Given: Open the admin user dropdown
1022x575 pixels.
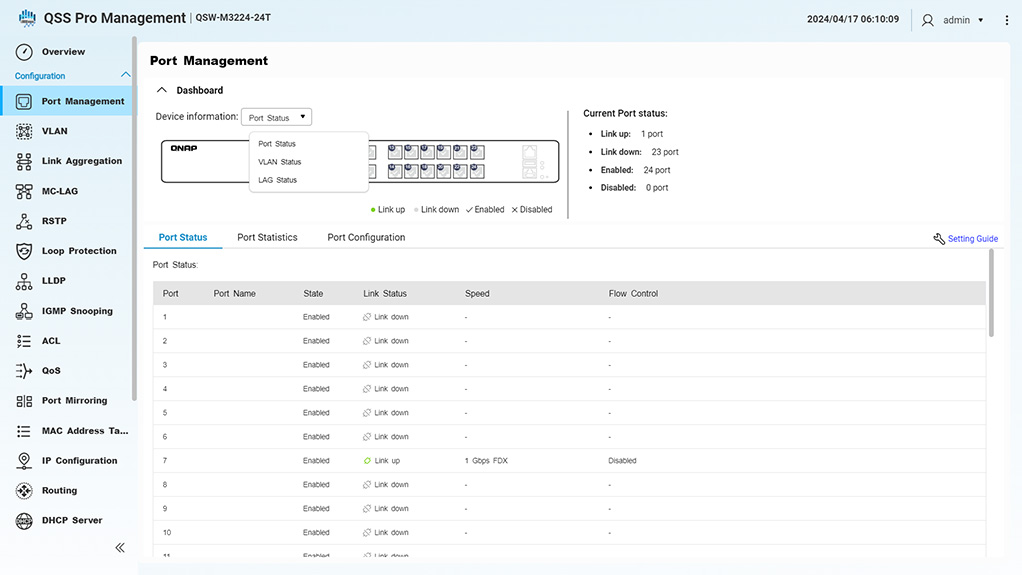Looking at the screenshot, I should [955, 20].
